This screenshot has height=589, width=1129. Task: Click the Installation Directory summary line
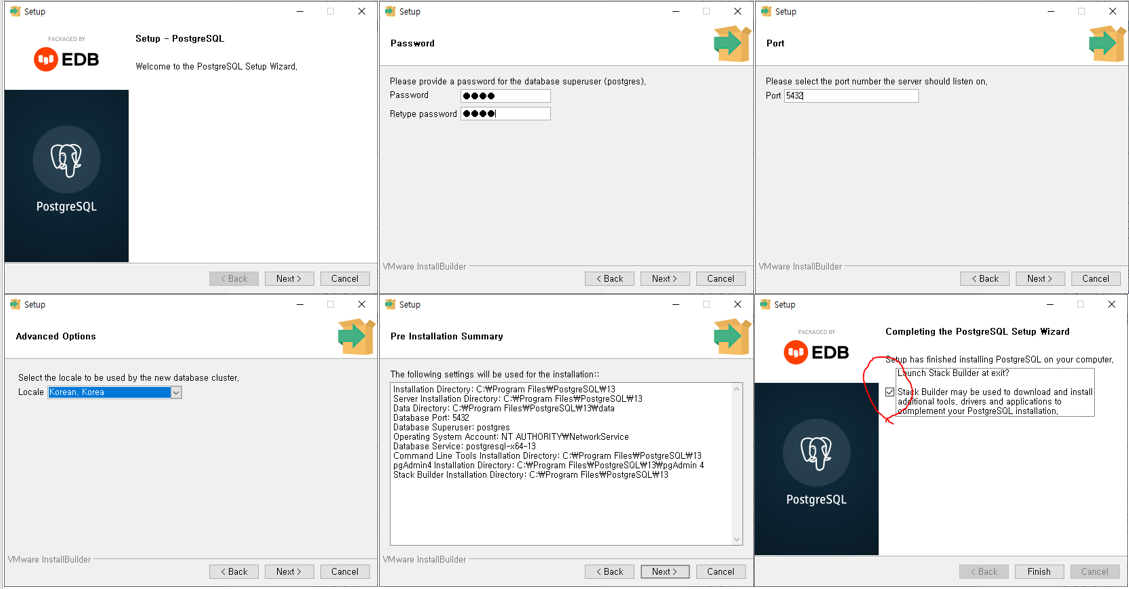point(504,390)
